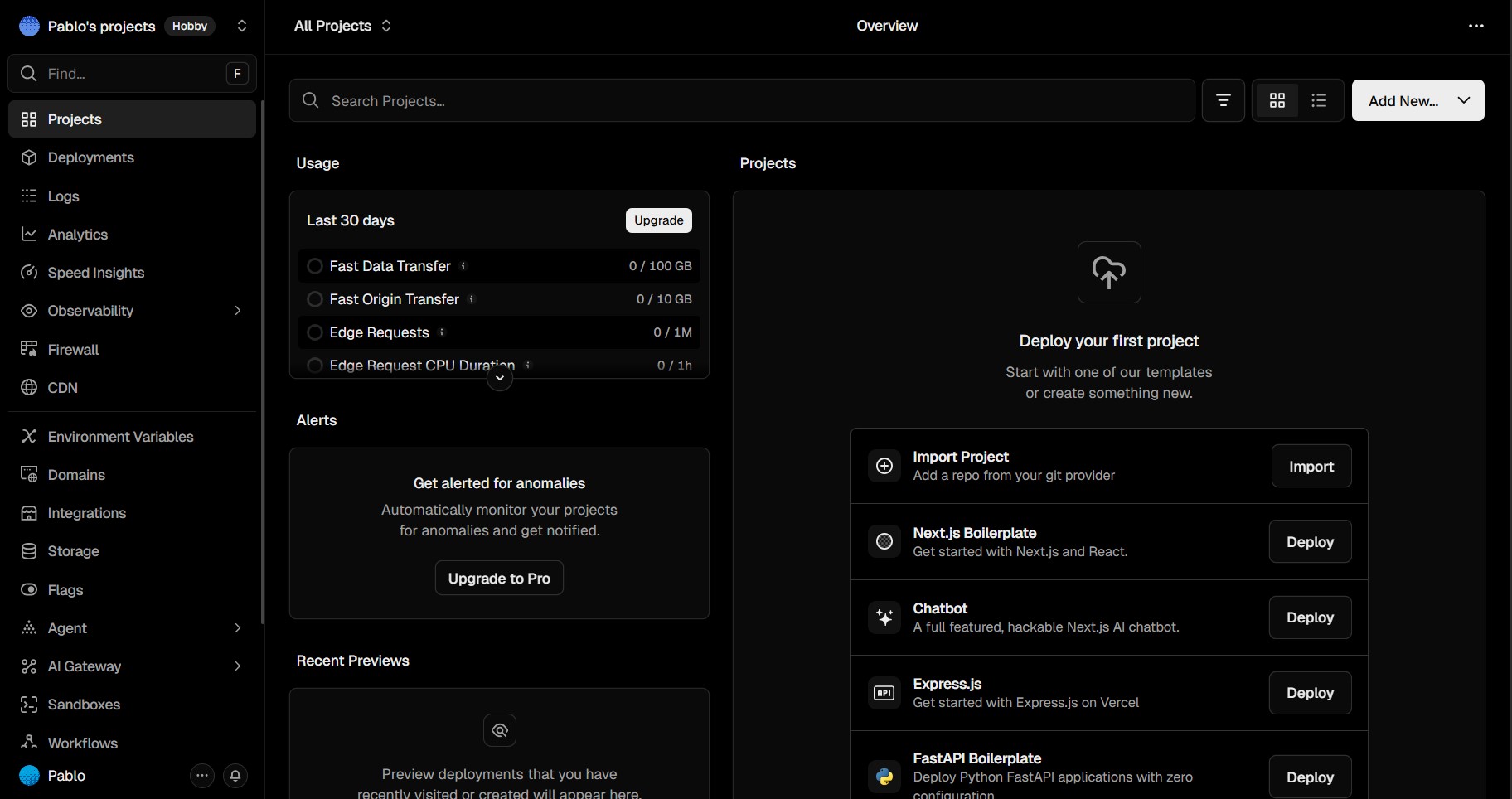The image size is (1512, 799).
Task: Open Integrations in the sidebar
Action: pyautogui.click(x=133, y=513)
